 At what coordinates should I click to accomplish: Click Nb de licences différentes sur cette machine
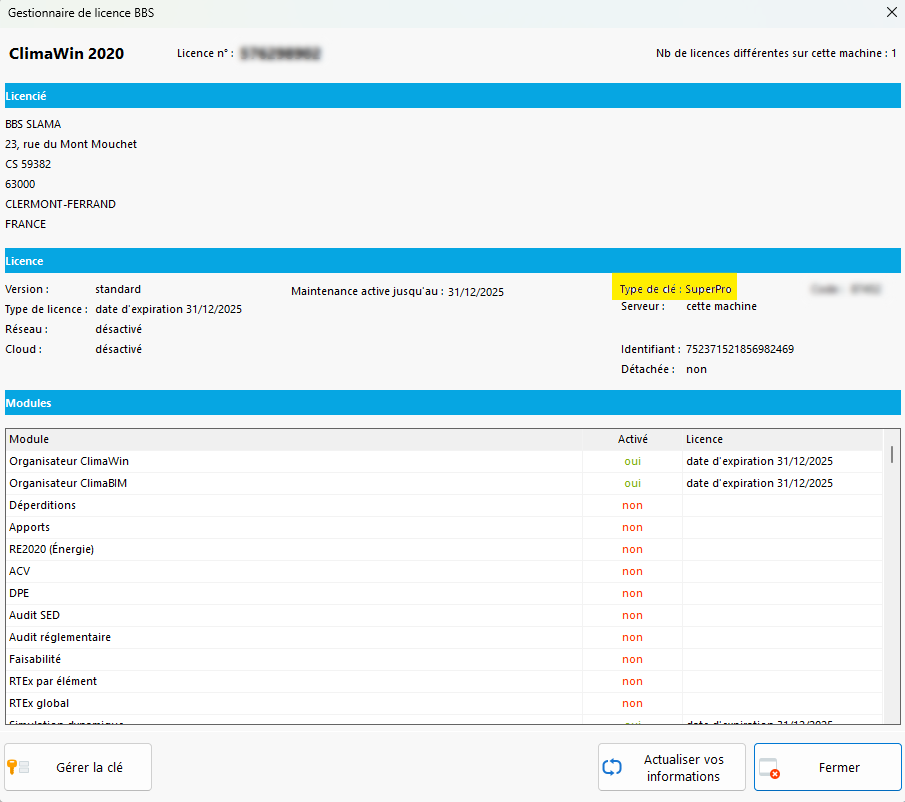pyautogui.click(x=776, y=53)
